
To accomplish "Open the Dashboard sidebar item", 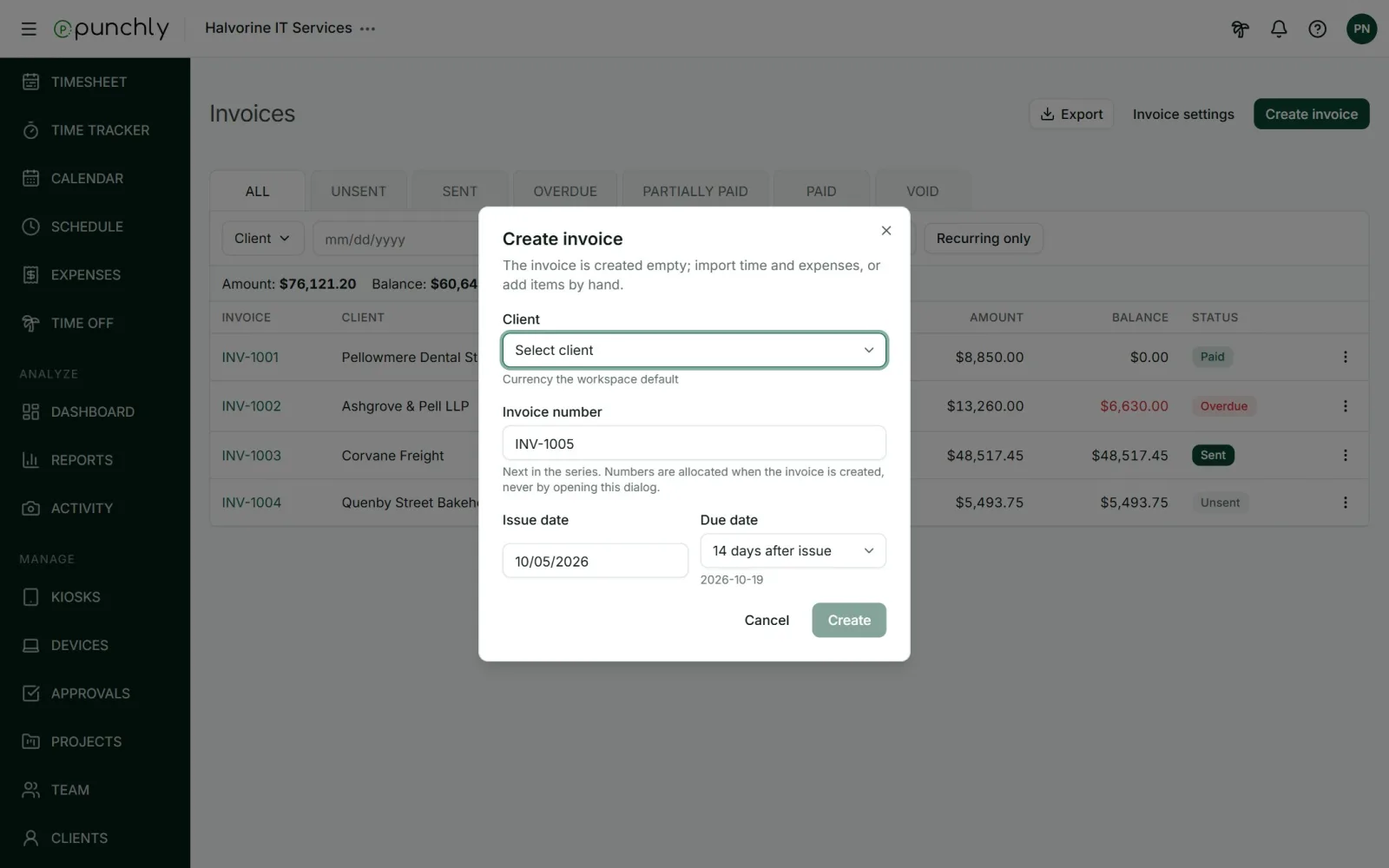I will pyautogui.click(x=95, y=411).
